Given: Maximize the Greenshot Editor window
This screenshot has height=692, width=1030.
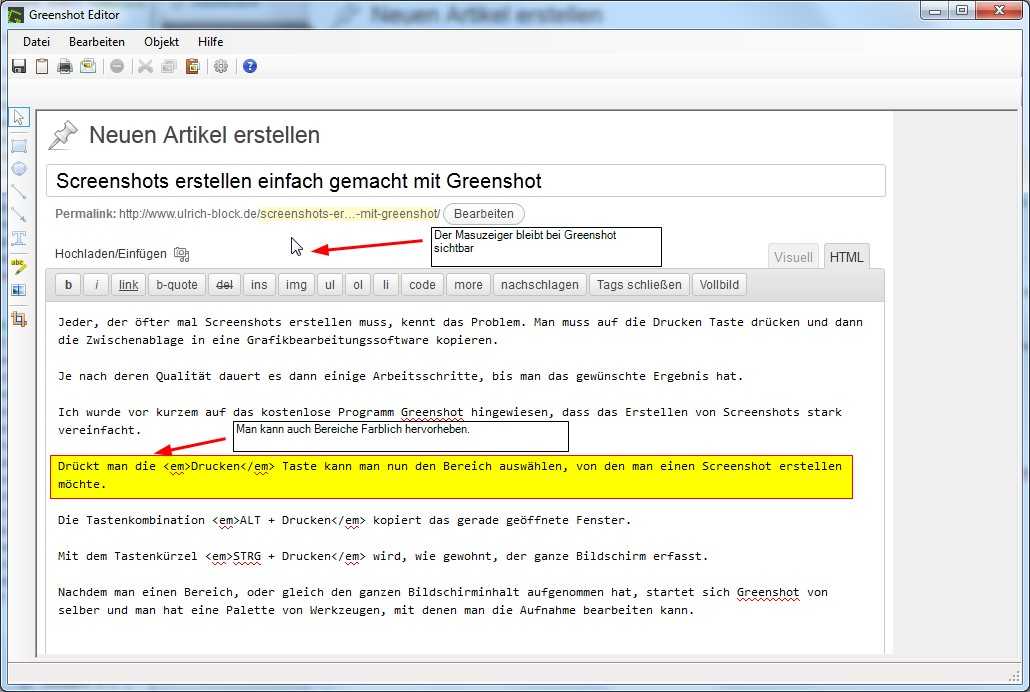Looking at the screenshot, I should coord(962,11).
